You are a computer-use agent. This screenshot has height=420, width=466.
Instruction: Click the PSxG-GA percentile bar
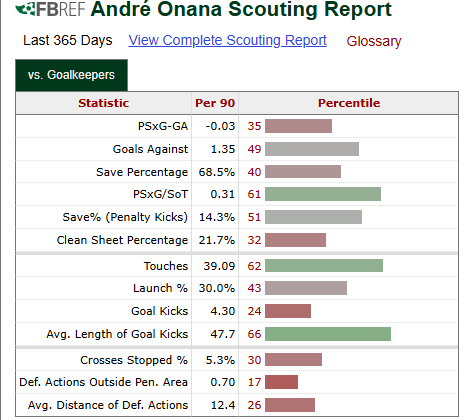click(x=298, y=126)
